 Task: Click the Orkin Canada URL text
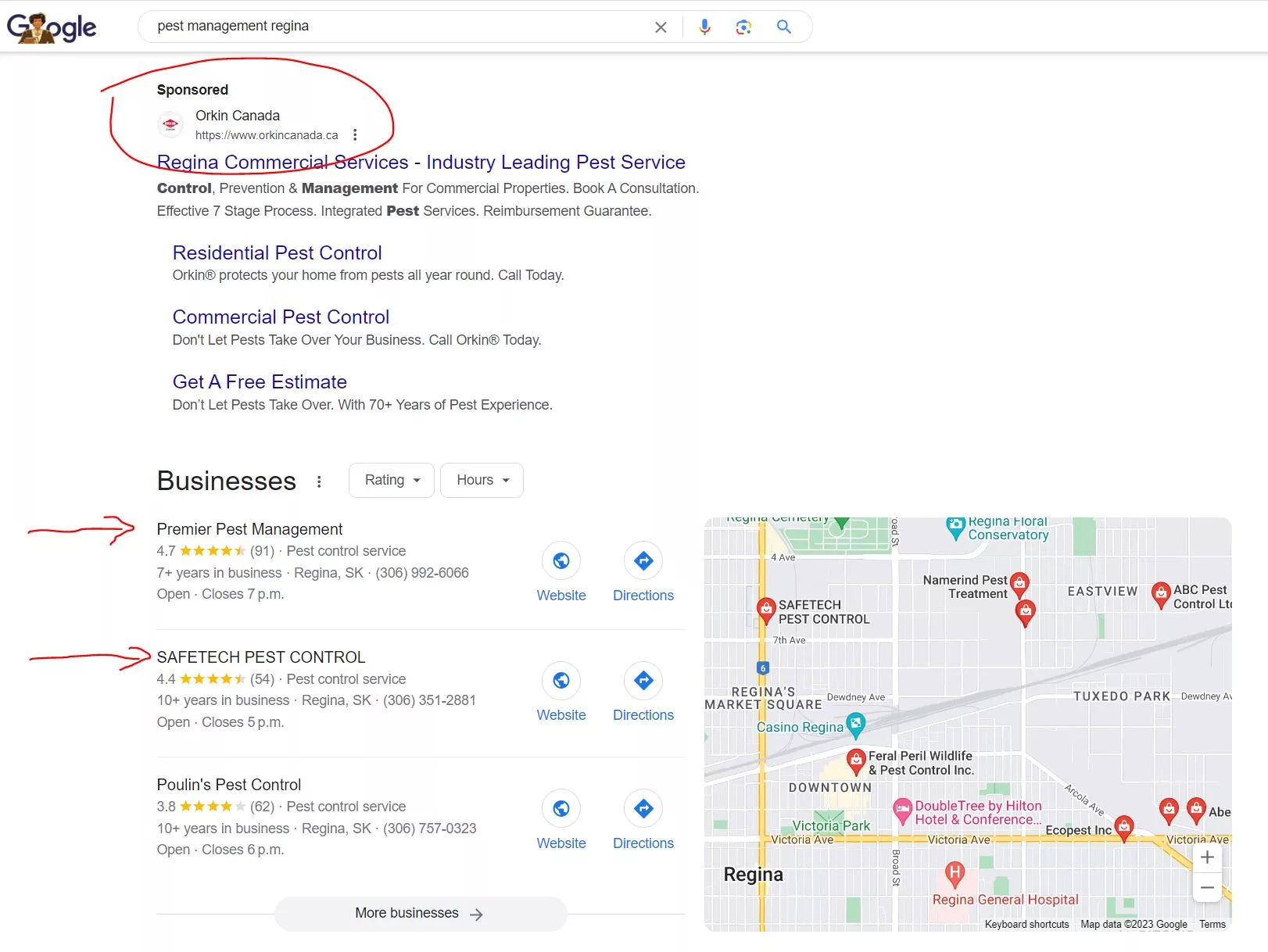(x=267, y=135)
